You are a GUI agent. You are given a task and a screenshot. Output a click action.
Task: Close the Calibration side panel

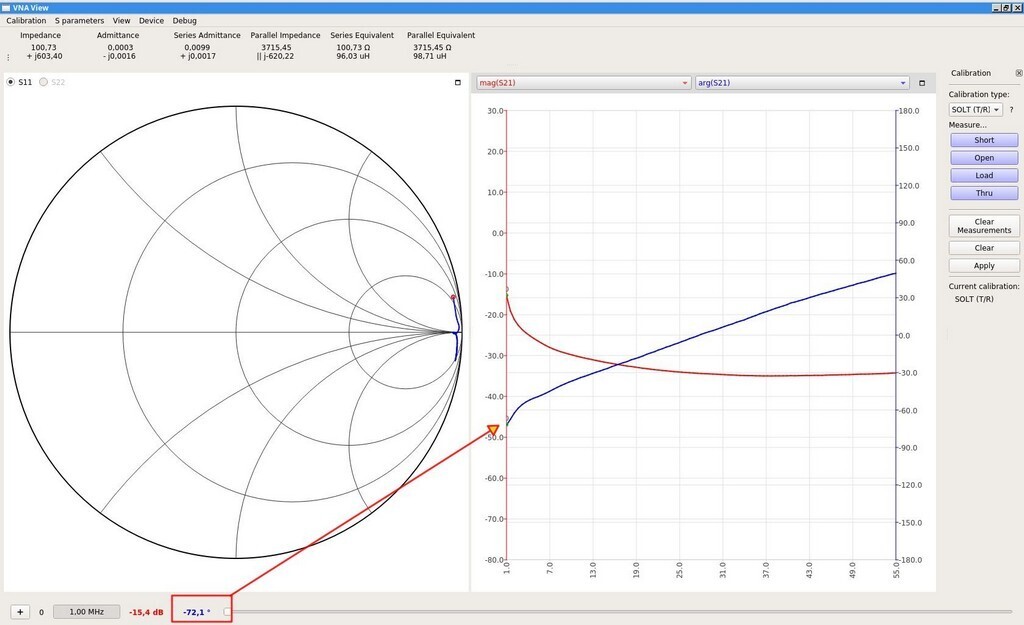(1019, 73)
